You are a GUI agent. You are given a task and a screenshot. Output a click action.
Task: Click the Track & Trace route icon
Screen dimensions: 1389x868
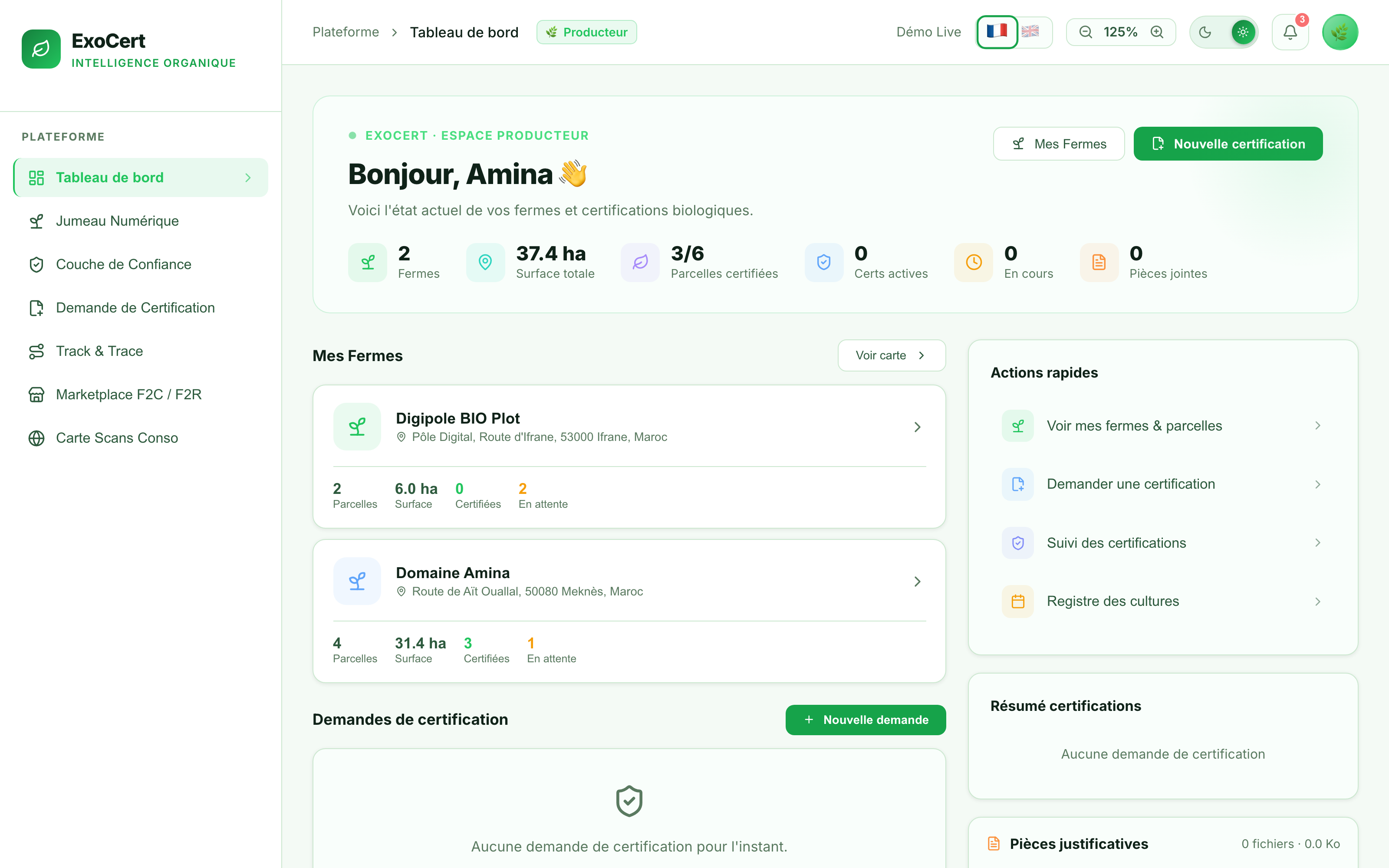pos(37,352)
